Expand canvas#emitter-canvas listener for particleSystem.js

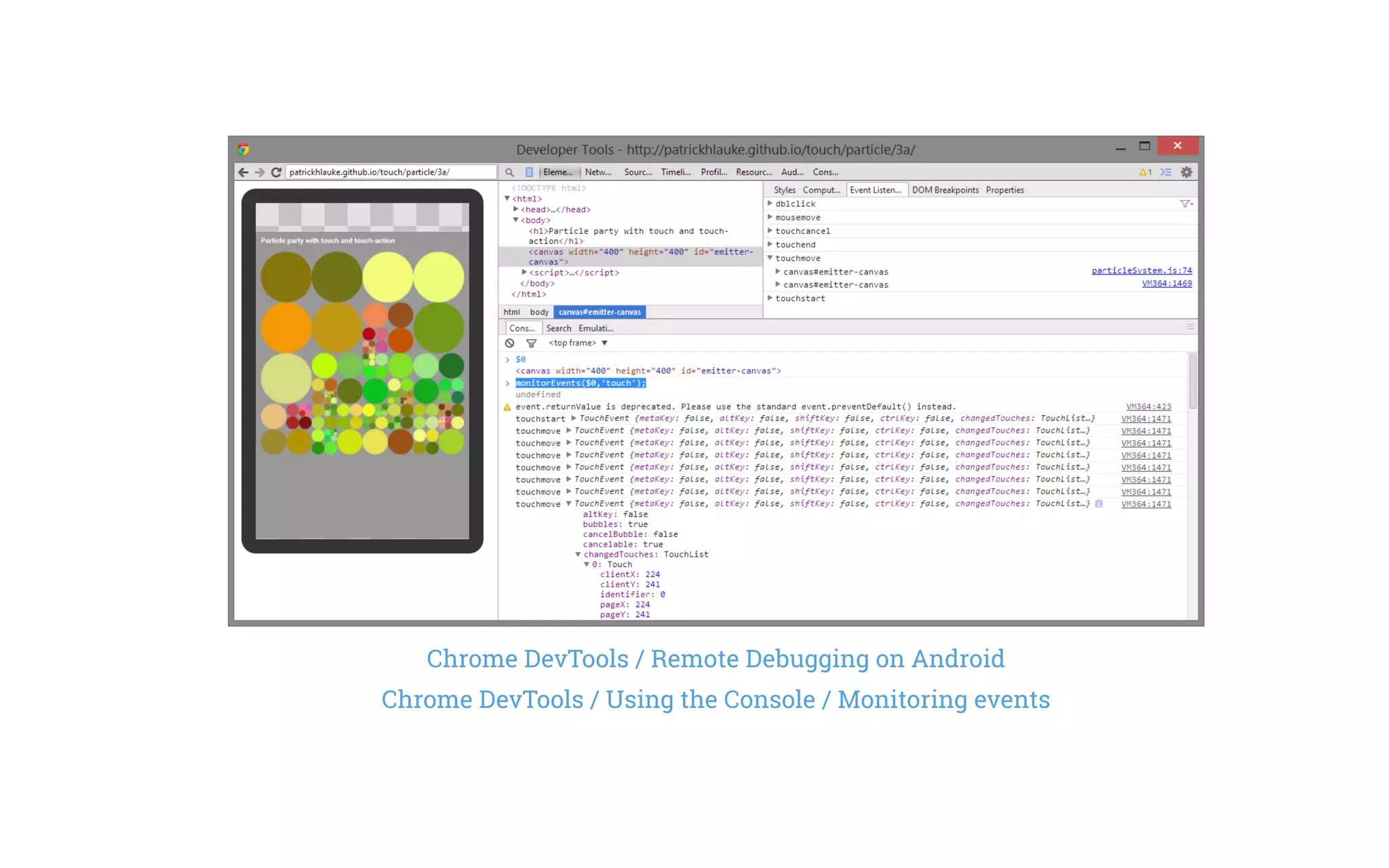(x=778, y=271)
